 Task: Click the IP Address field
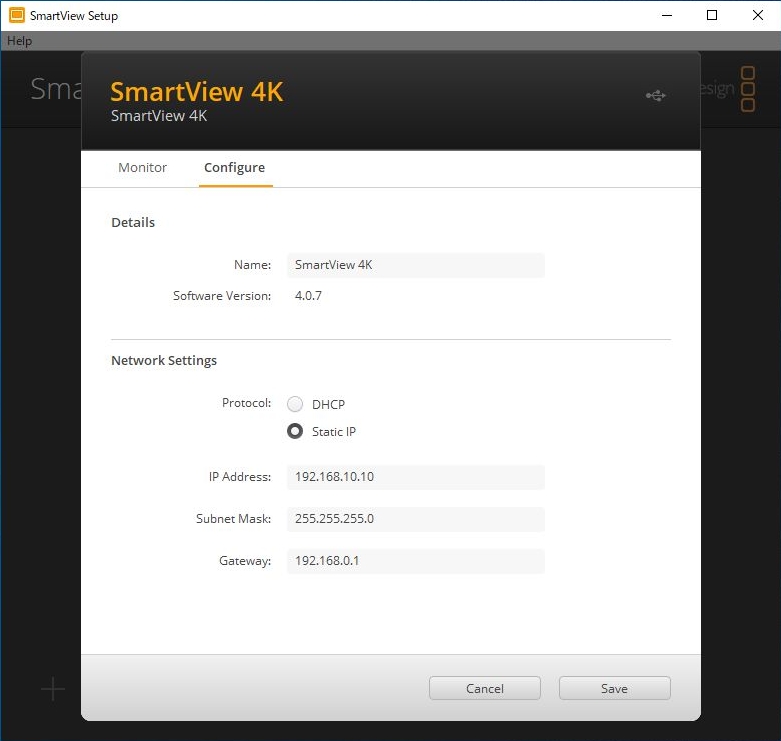pos(416,477)
